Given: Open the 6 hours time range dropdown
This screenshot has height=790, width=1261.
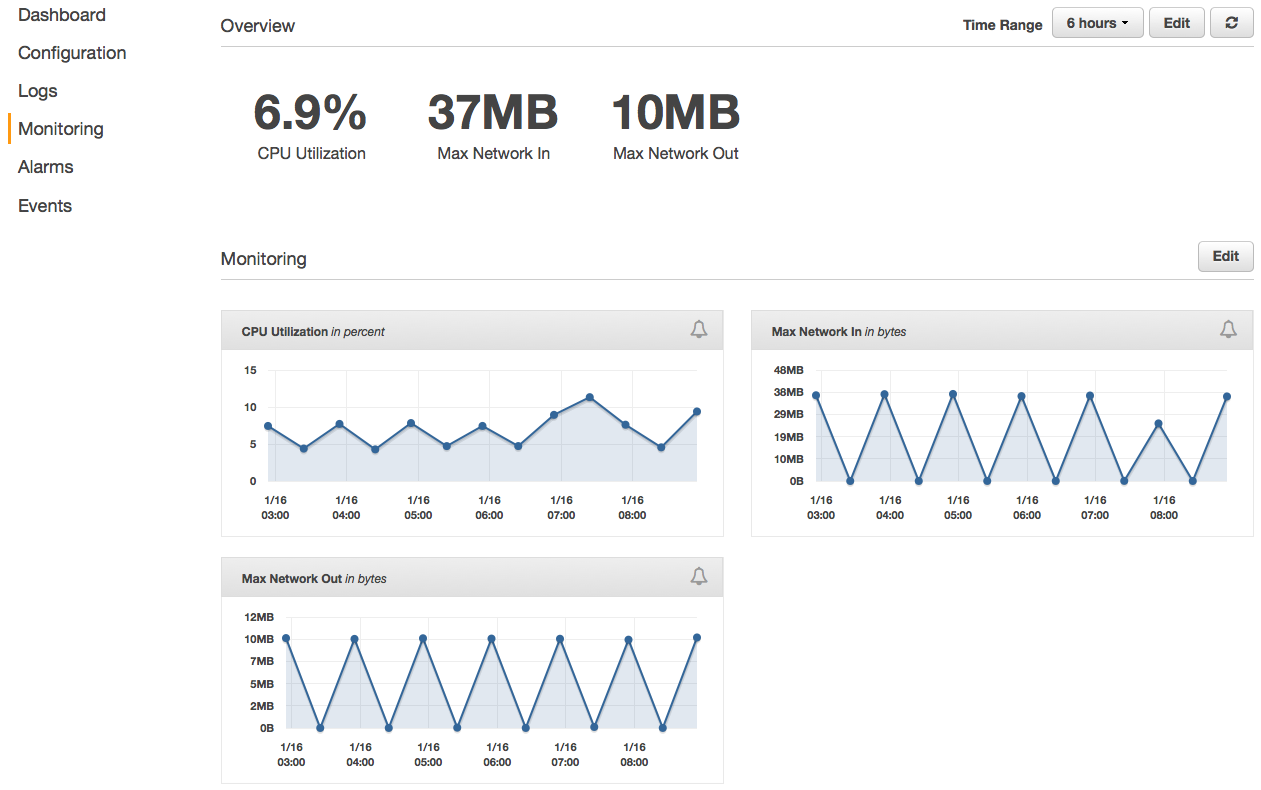Looking at the screenshot, I should [1097, 23].
